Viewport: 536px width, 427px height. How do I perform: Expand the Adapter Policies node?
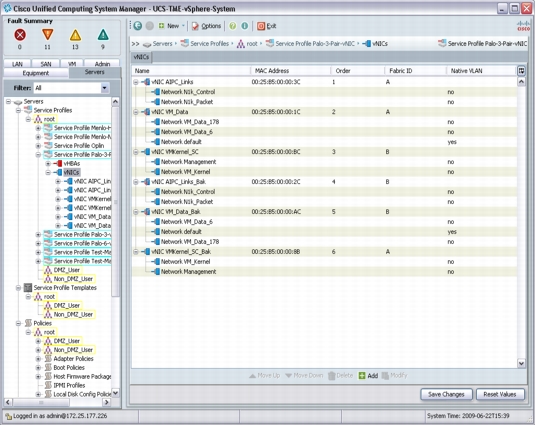38,359
